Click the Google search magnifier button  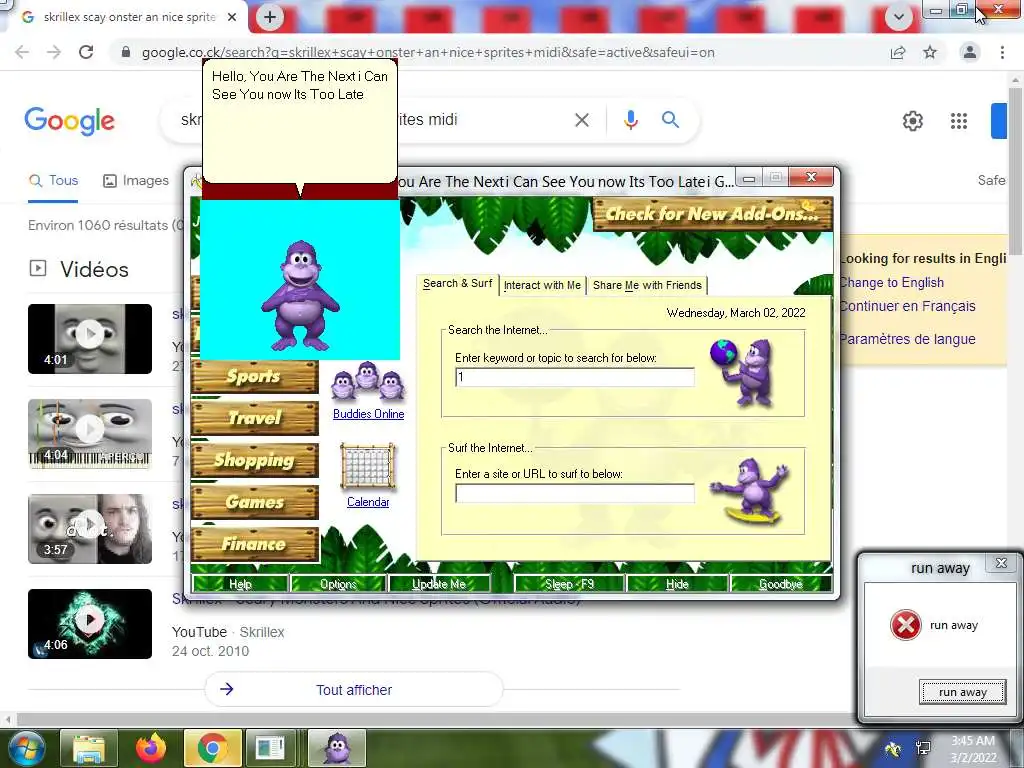pos(670,120)
